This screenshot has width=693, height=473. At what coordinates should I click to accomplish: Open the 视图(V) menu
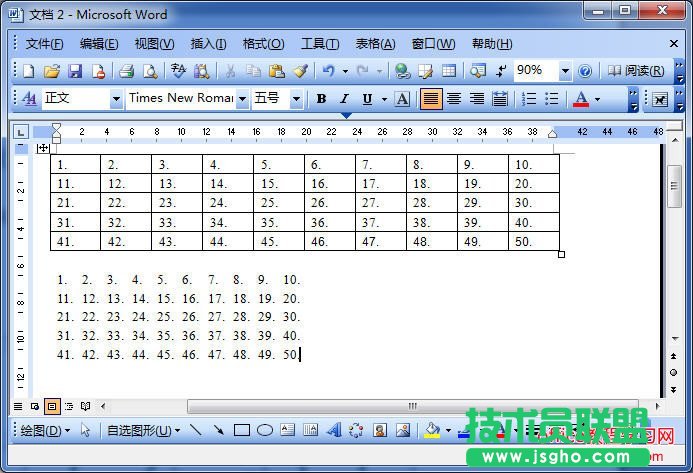point(154,44)
